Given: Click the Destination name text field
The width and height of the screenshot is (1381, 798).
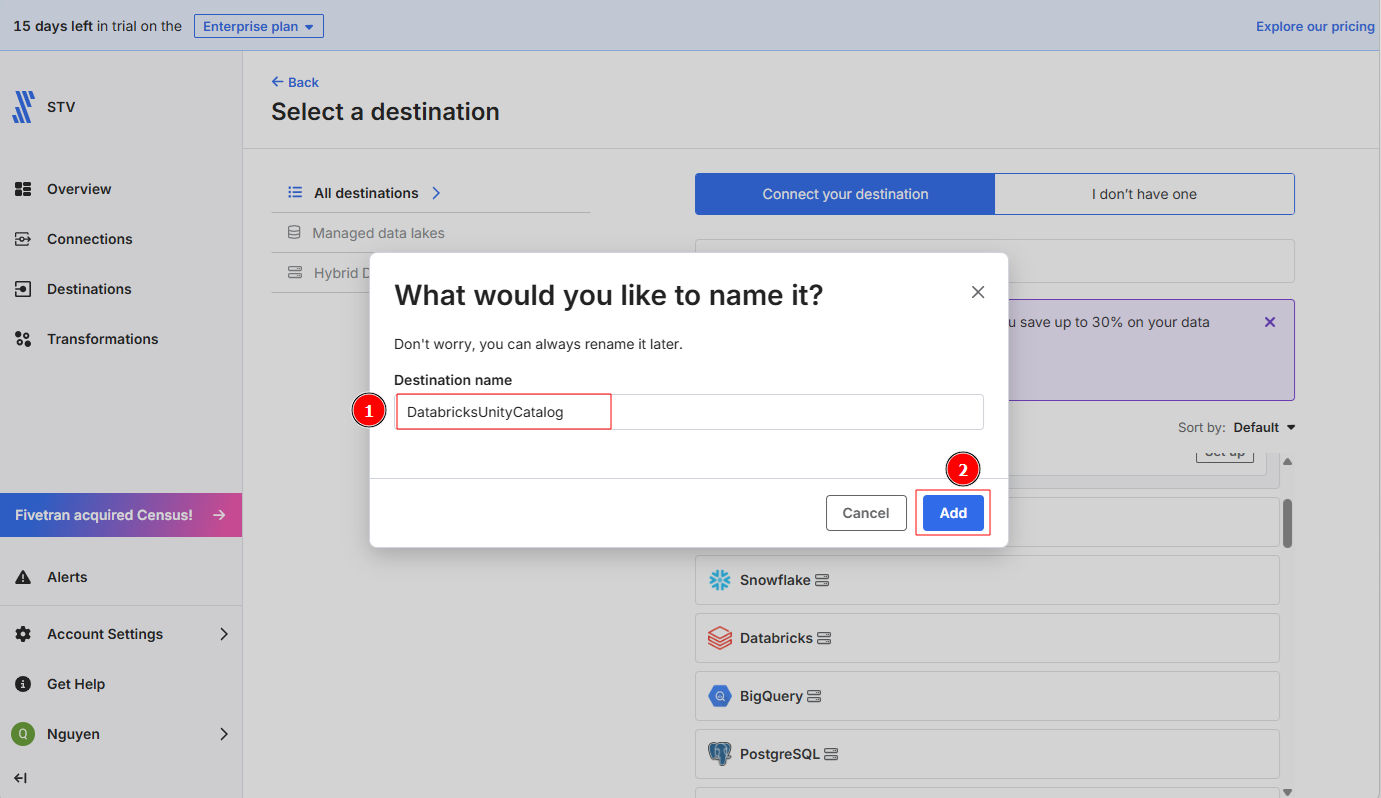Looking at the screenshot, I should coord(688,412).
